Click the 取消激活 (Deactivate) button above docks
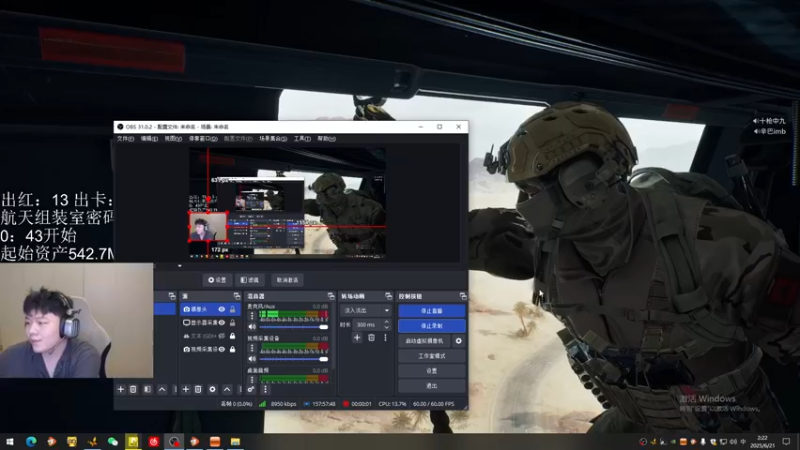The image size is (800, 450). coord(287,280)
